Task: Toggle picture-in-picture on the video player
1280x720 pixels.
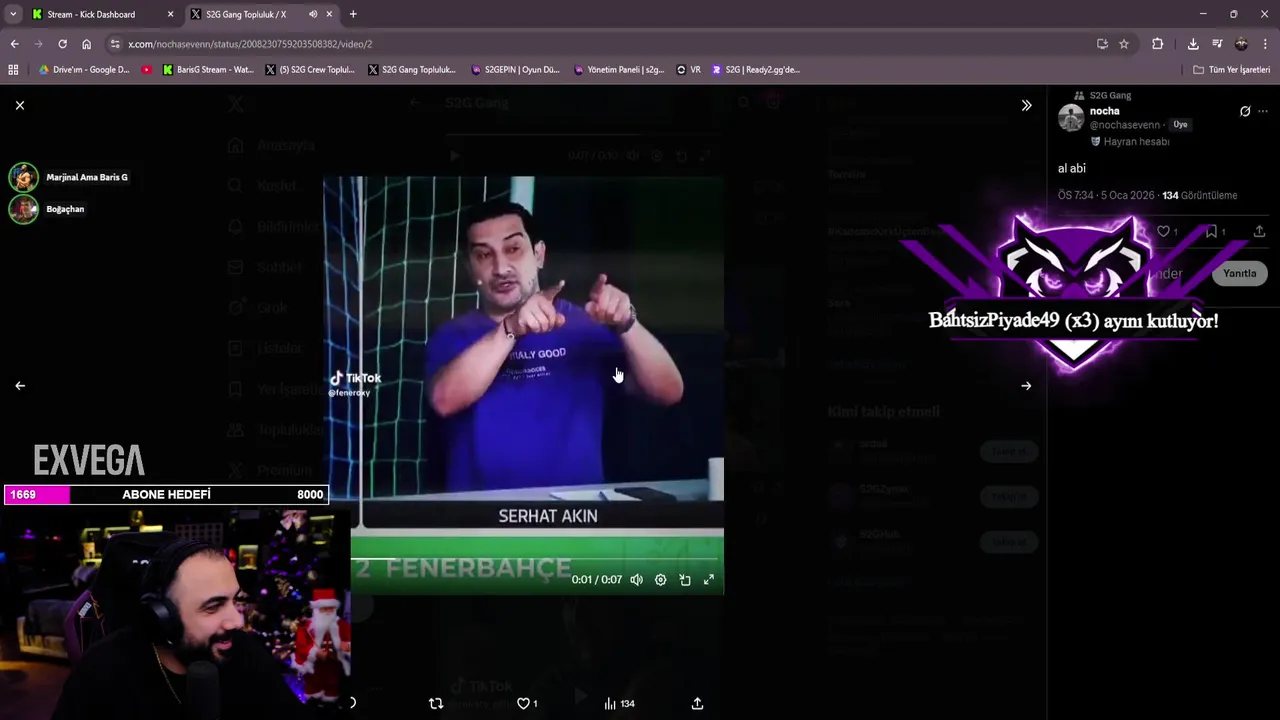Action: tap(685, 580)
